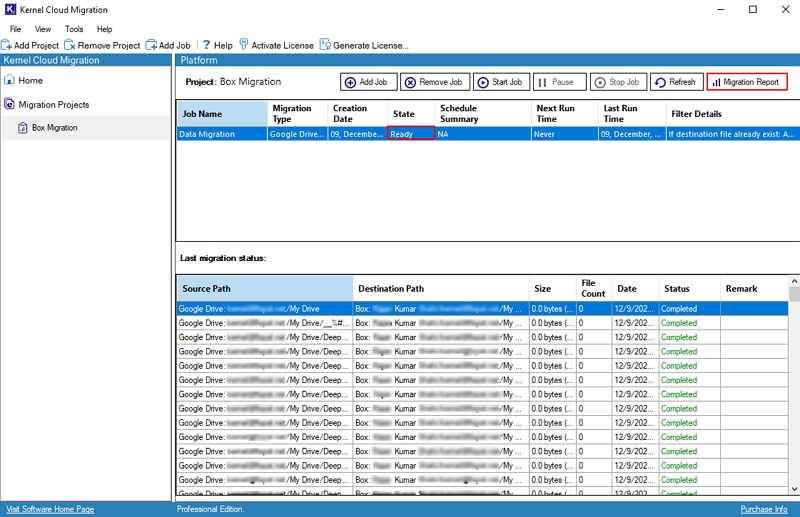The image size is (800, 517).
Task: Click the Schedule Summary column header
Action: pyautogui.click(x=483, y=113)
